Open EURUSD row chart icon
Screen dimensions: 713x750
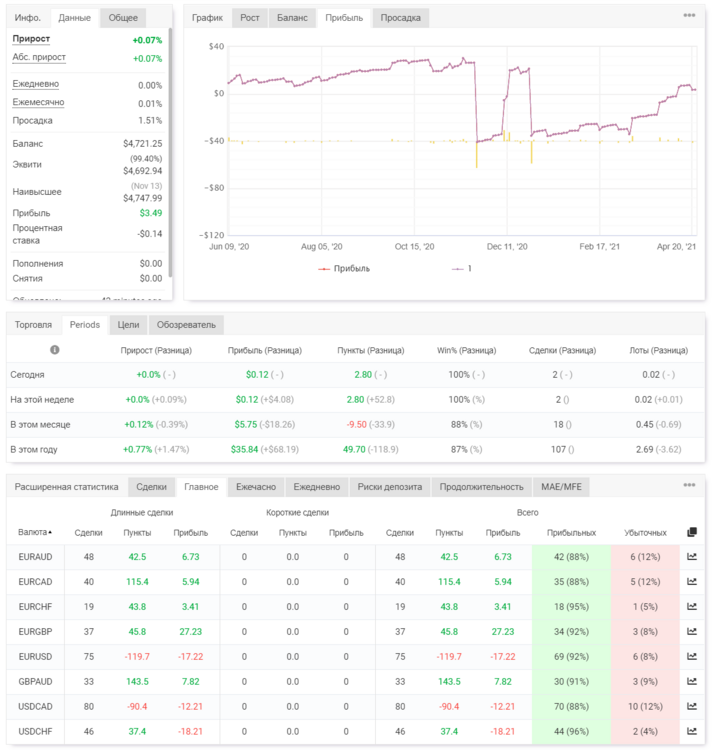[692, 656]
